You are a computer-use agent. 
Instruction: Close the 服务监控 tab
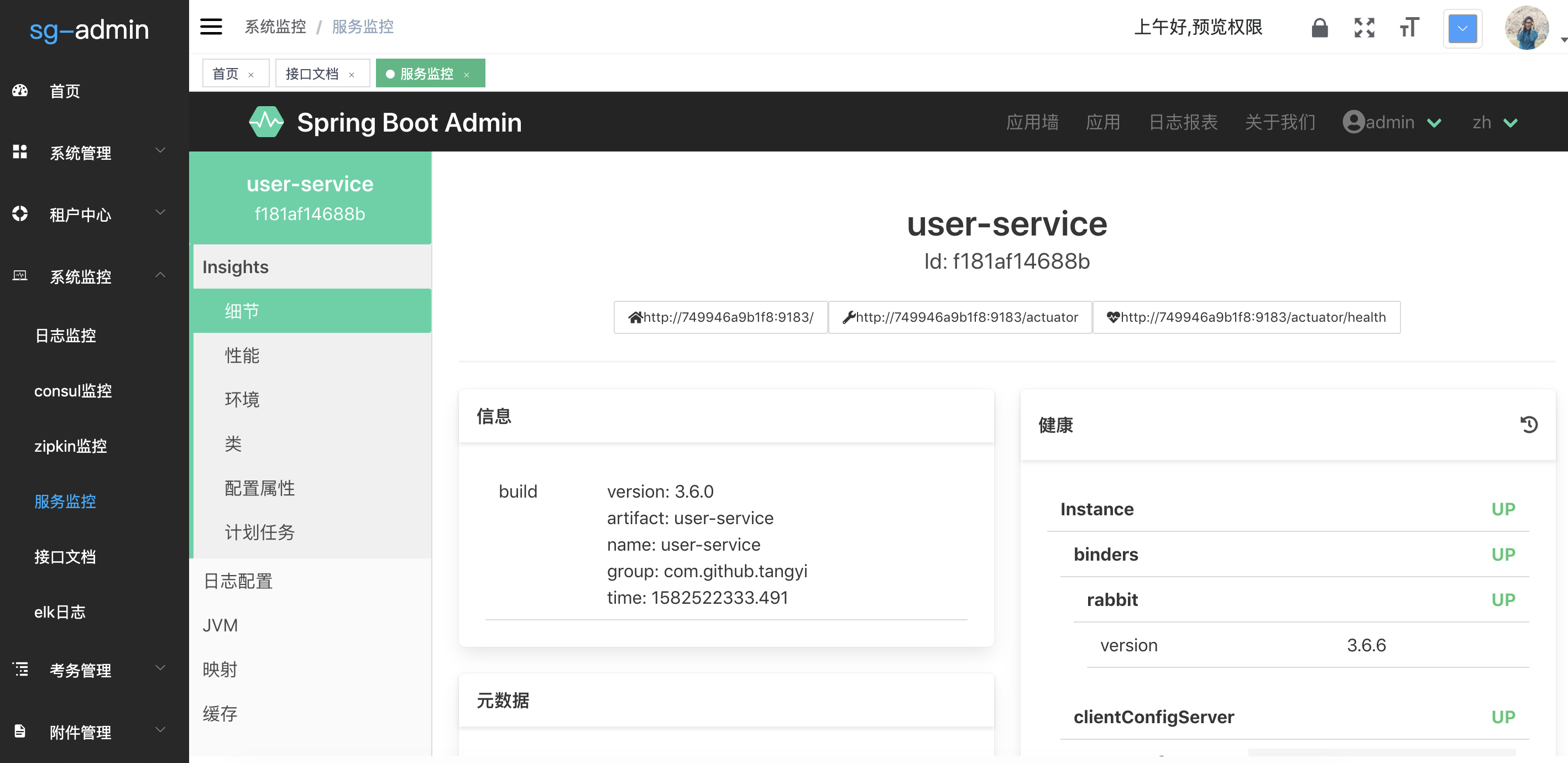coord(467,75)
